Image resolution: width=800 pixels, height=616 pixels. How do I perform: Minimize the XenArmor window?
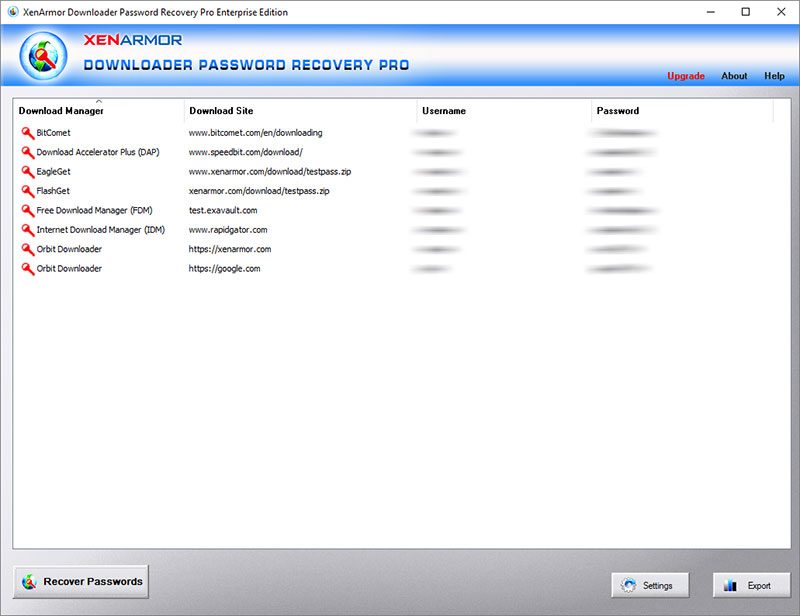711,12
